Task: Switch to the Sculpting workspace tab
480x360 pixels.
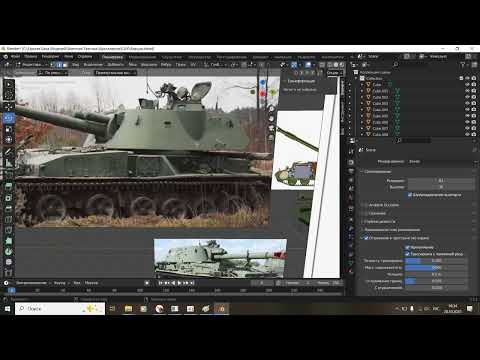Action: click(x=172, y=57)
